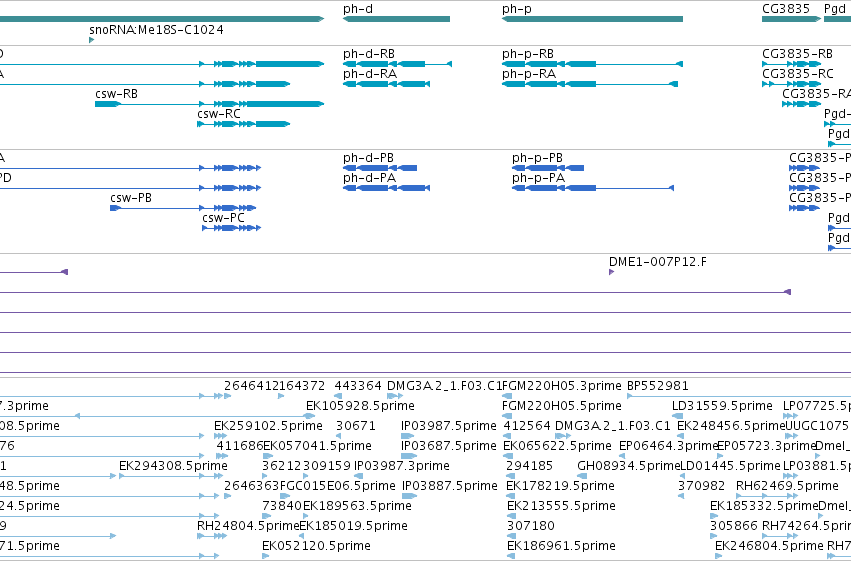The width and height of the screenshot is (851, 561).
Task: Select the EK189563.5prime EST
Action: (x=307, y=516)
